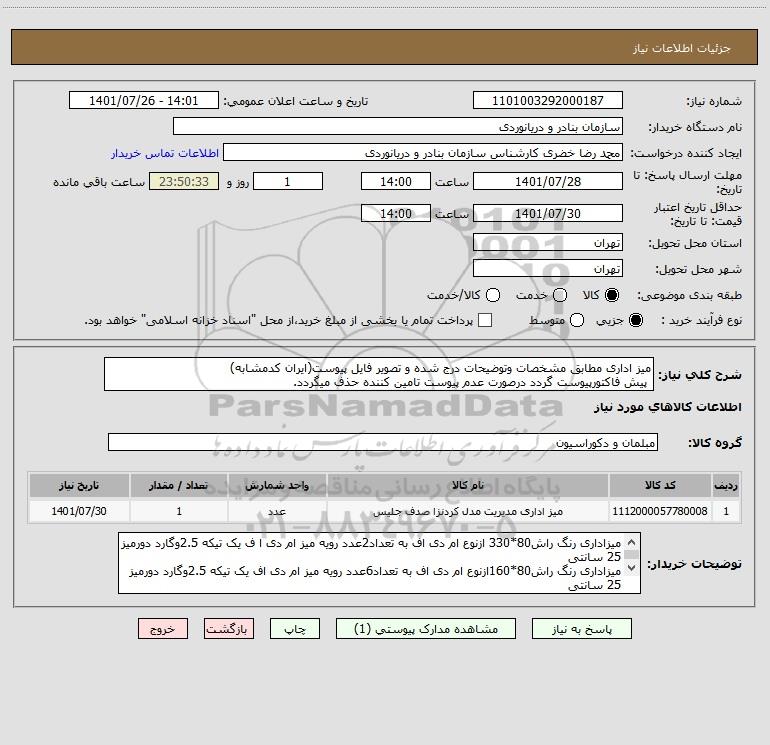
Task: Click the تعداد / مقدار column header
Action: pos(179,485)
